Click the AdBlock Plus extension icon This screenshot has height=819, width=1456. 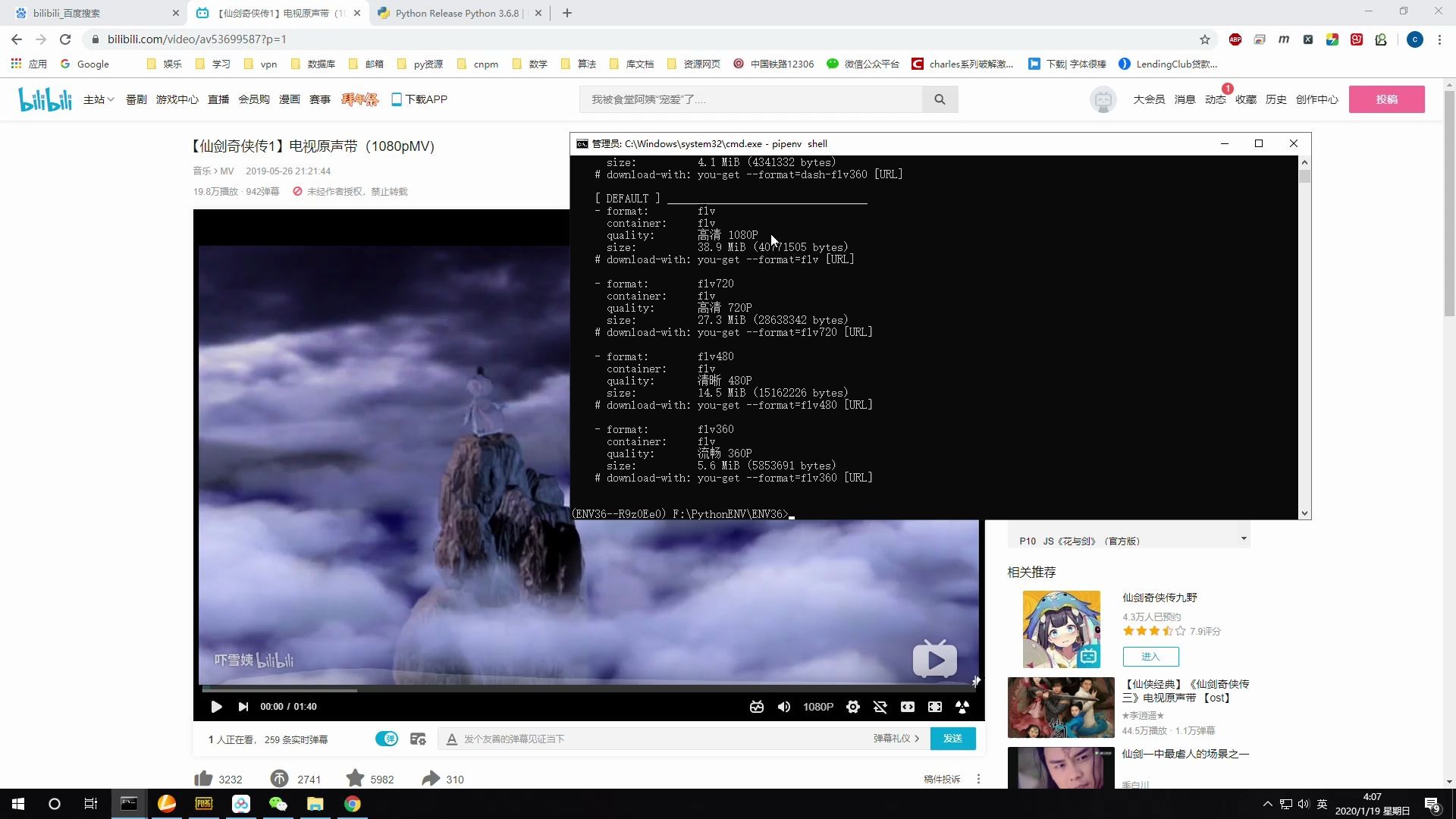(1235, 39)
